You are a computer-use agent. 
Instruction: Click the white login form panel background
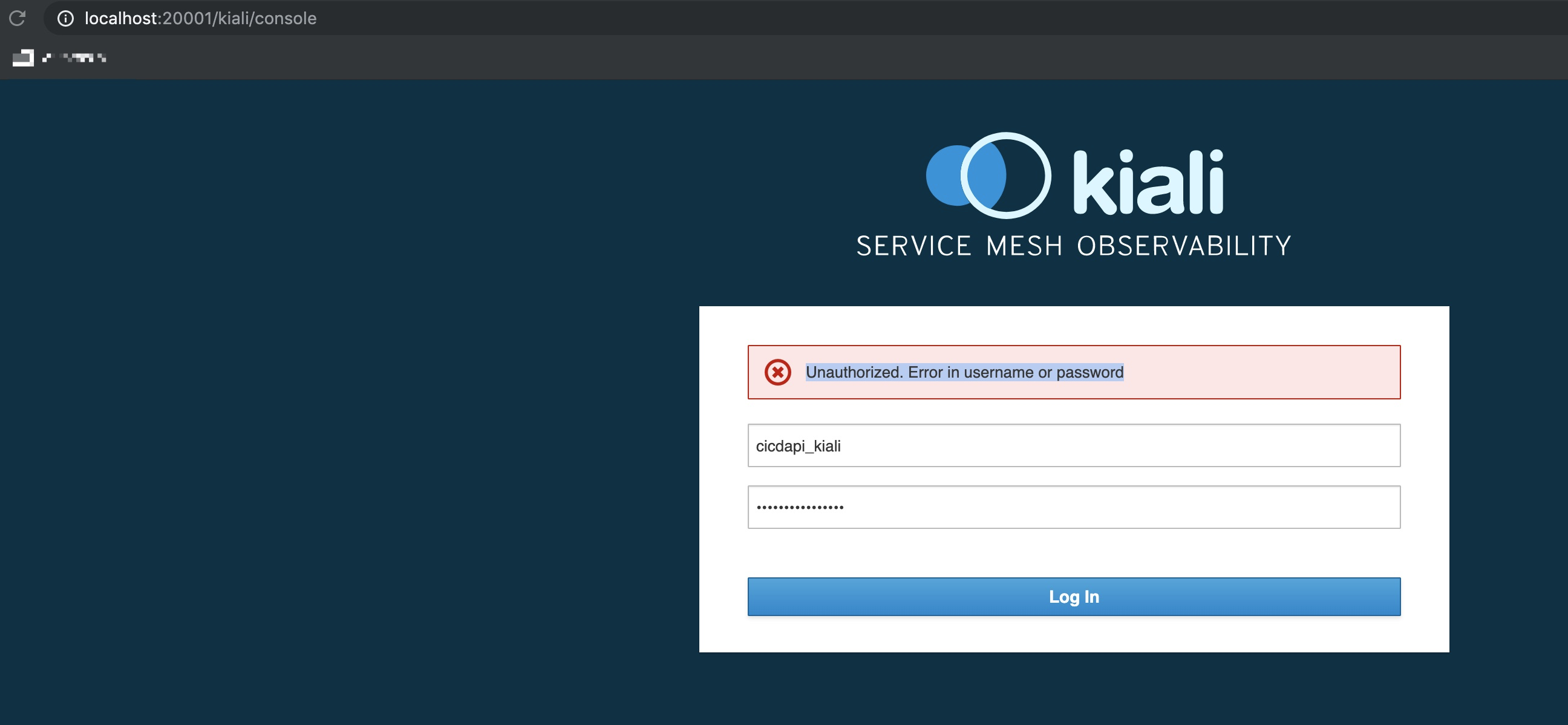[1073, 633]
